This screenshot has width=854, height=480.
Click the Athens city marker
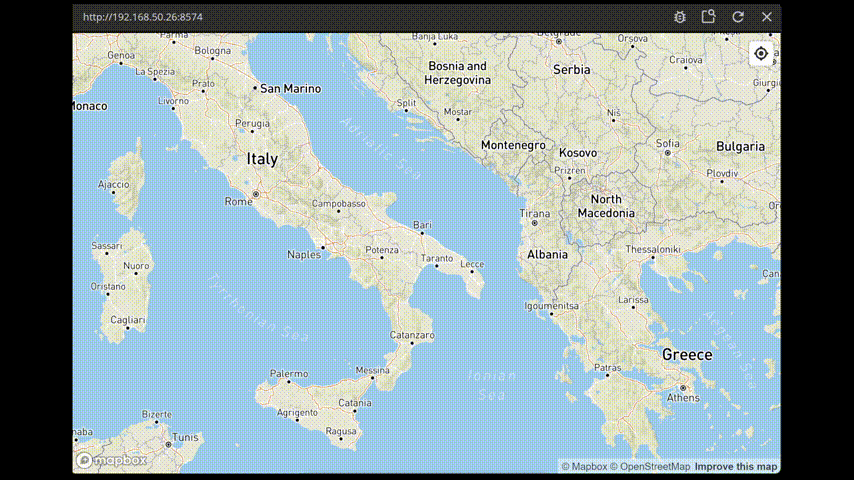pos(683,388)
